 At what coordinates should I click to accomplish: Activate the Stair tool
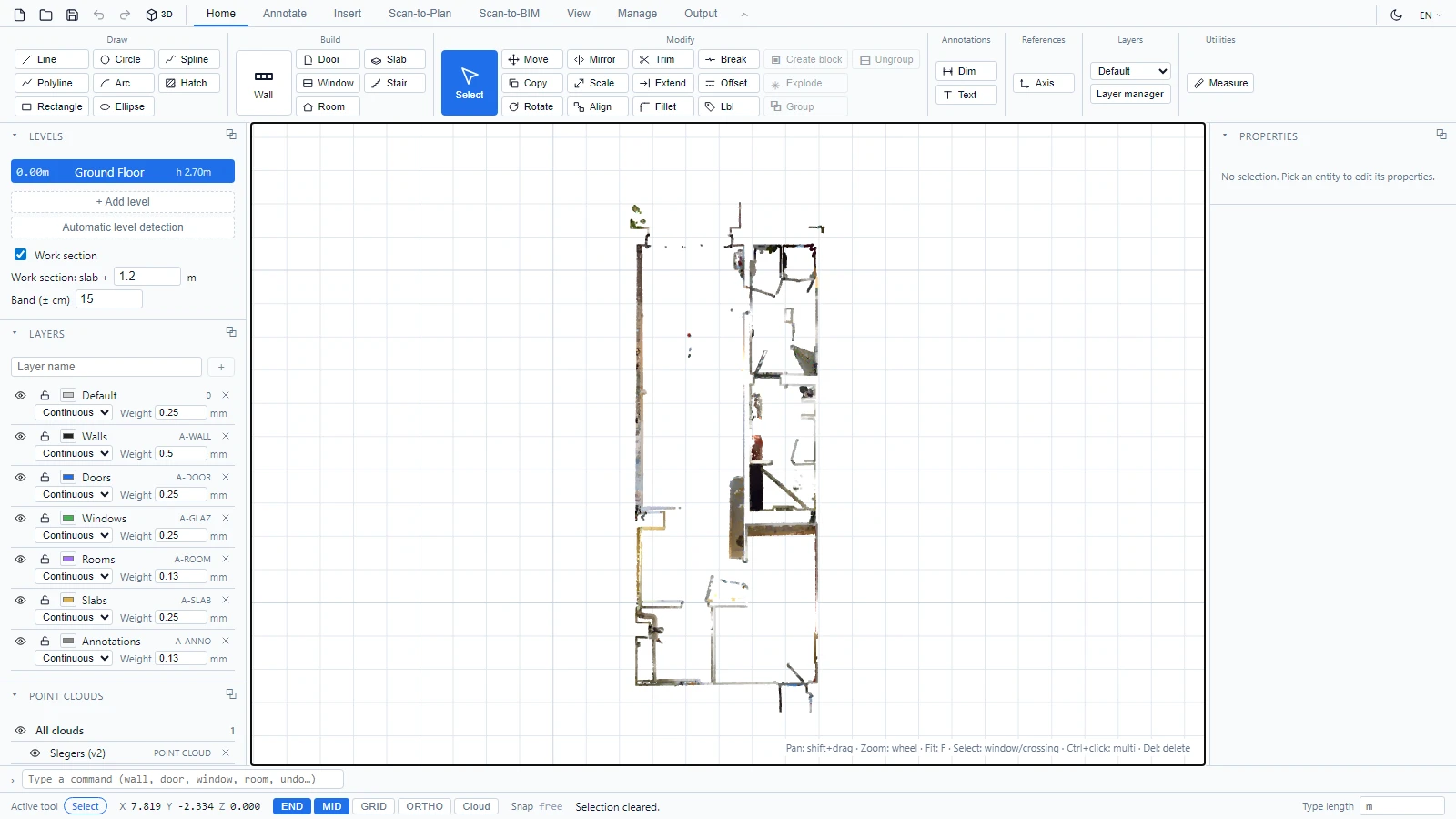395,83
